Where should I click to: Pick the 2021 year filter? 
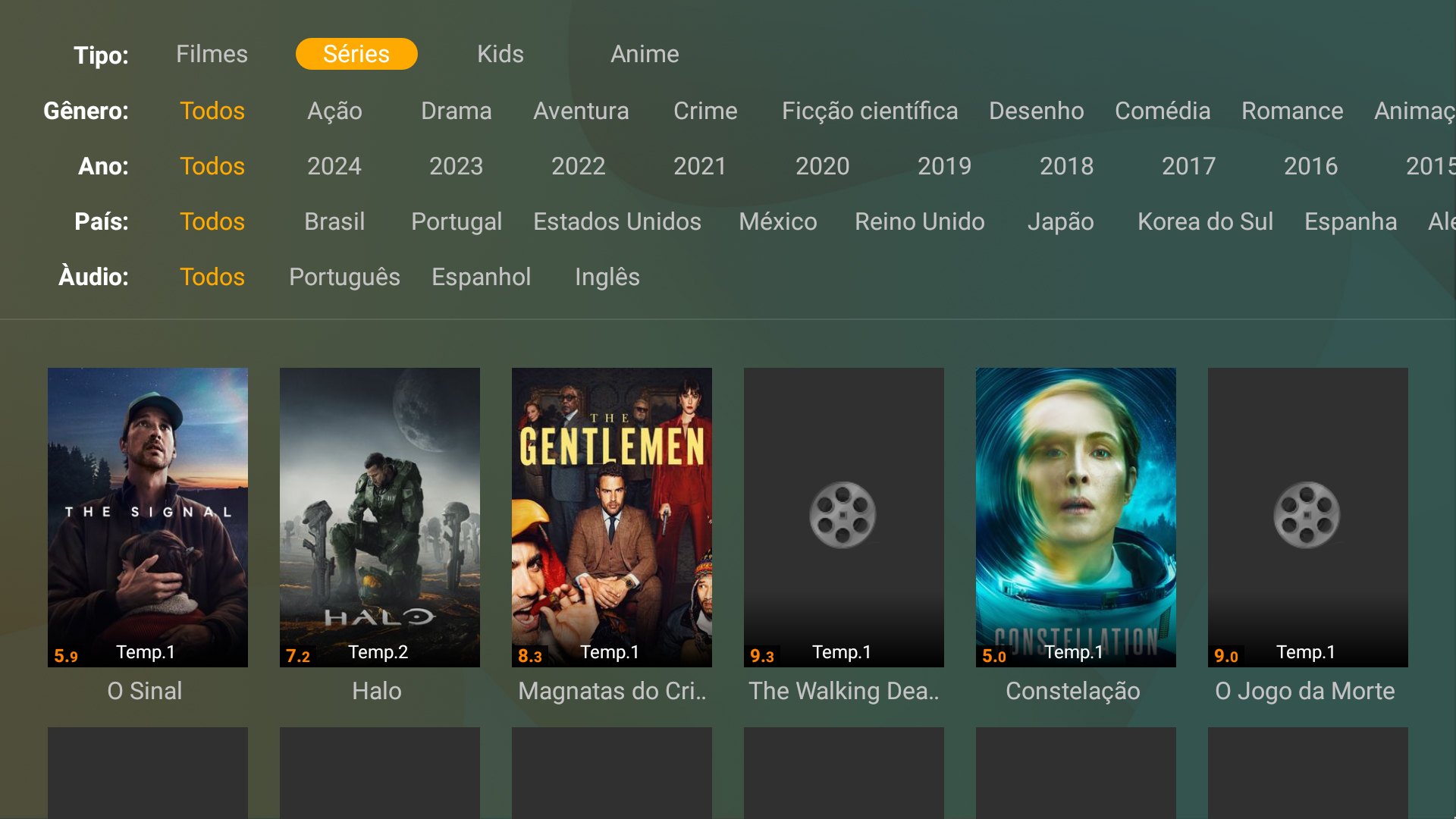[x=700, y=166]
